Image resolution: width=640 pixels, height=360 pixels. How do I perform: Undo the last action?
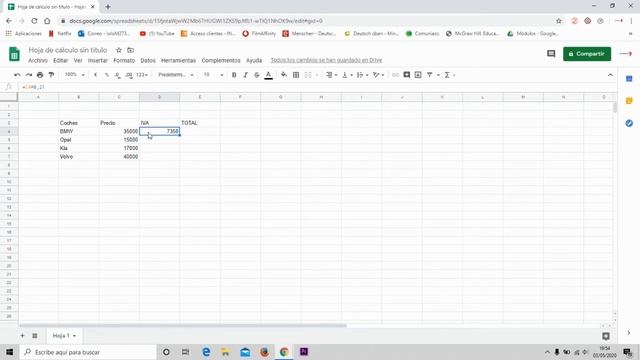coord(17,75)
